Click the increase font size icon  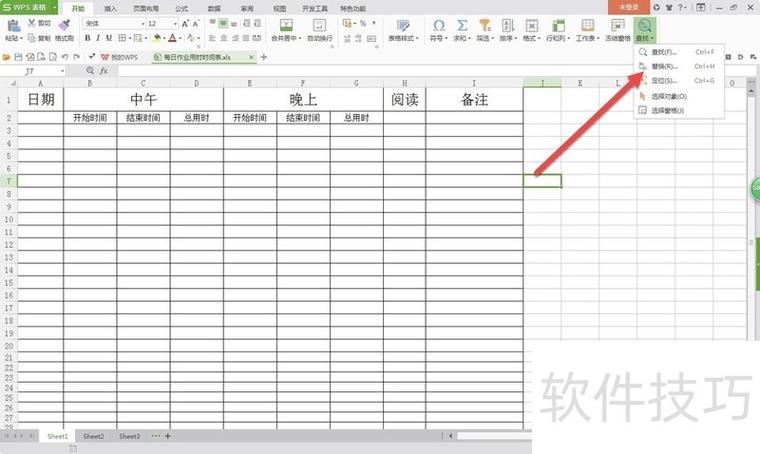pos(185,23)
